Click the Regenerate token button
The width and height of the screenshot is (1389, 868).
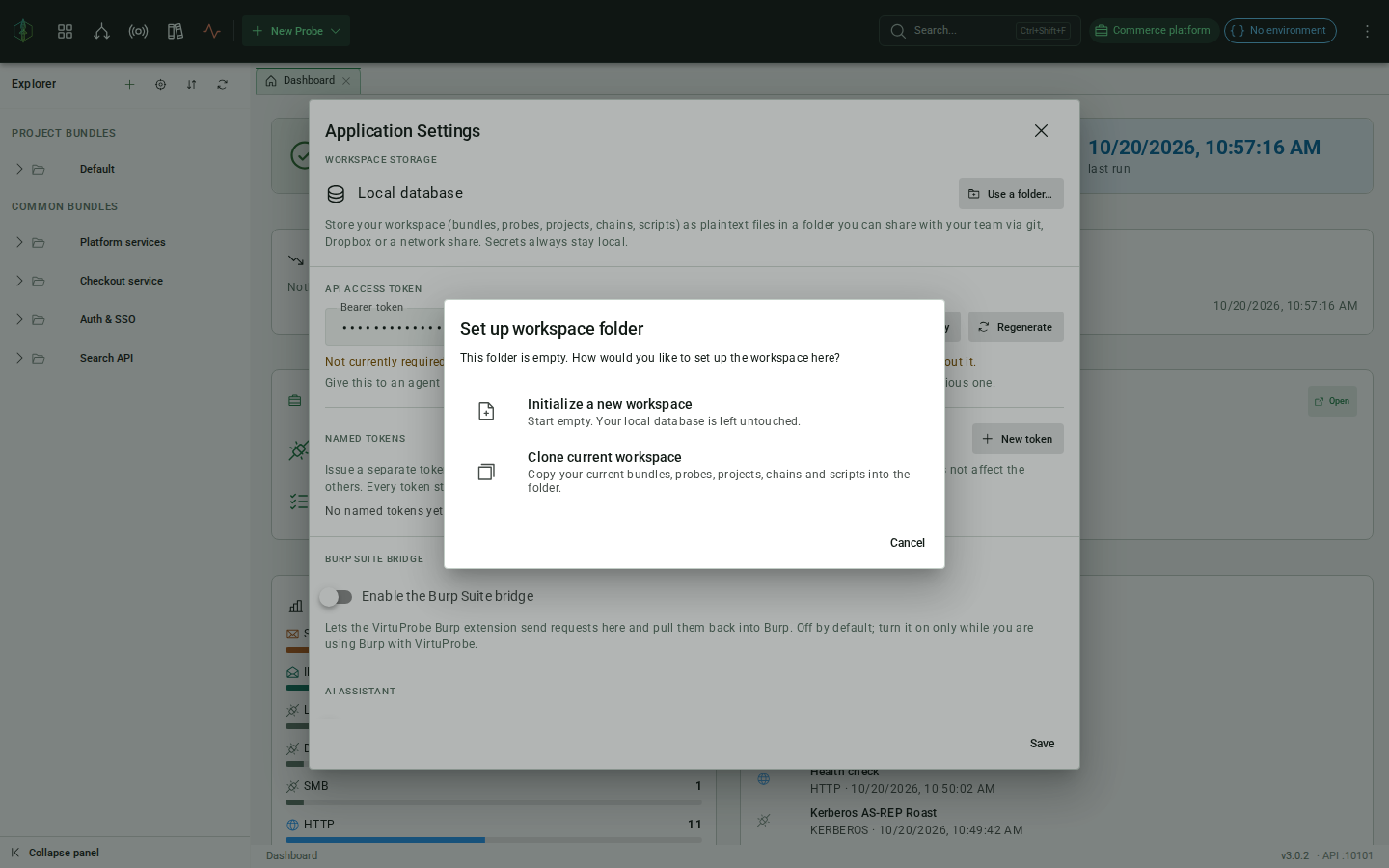click(x=1016, y=327)
